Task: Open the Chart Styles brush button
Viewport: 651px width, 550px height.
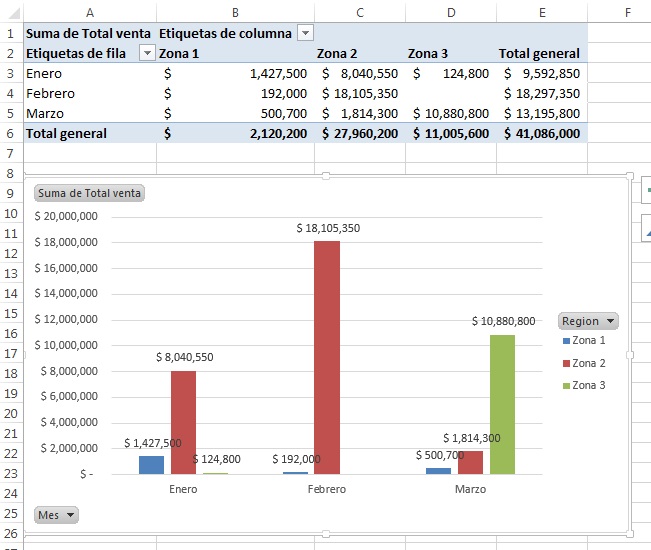Action: pyautogui.click(x=646, y=230)
